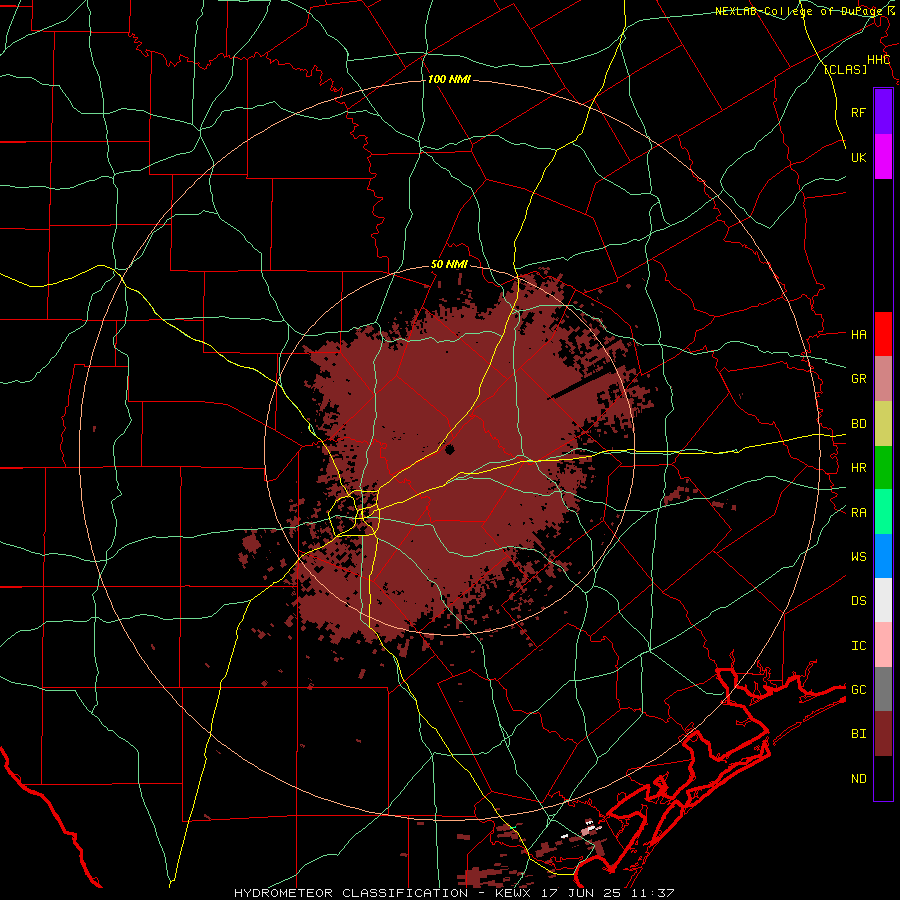This screenshot has height=900, width=900.
Task: Click the "RF" legend label
Action: point(858,112)
